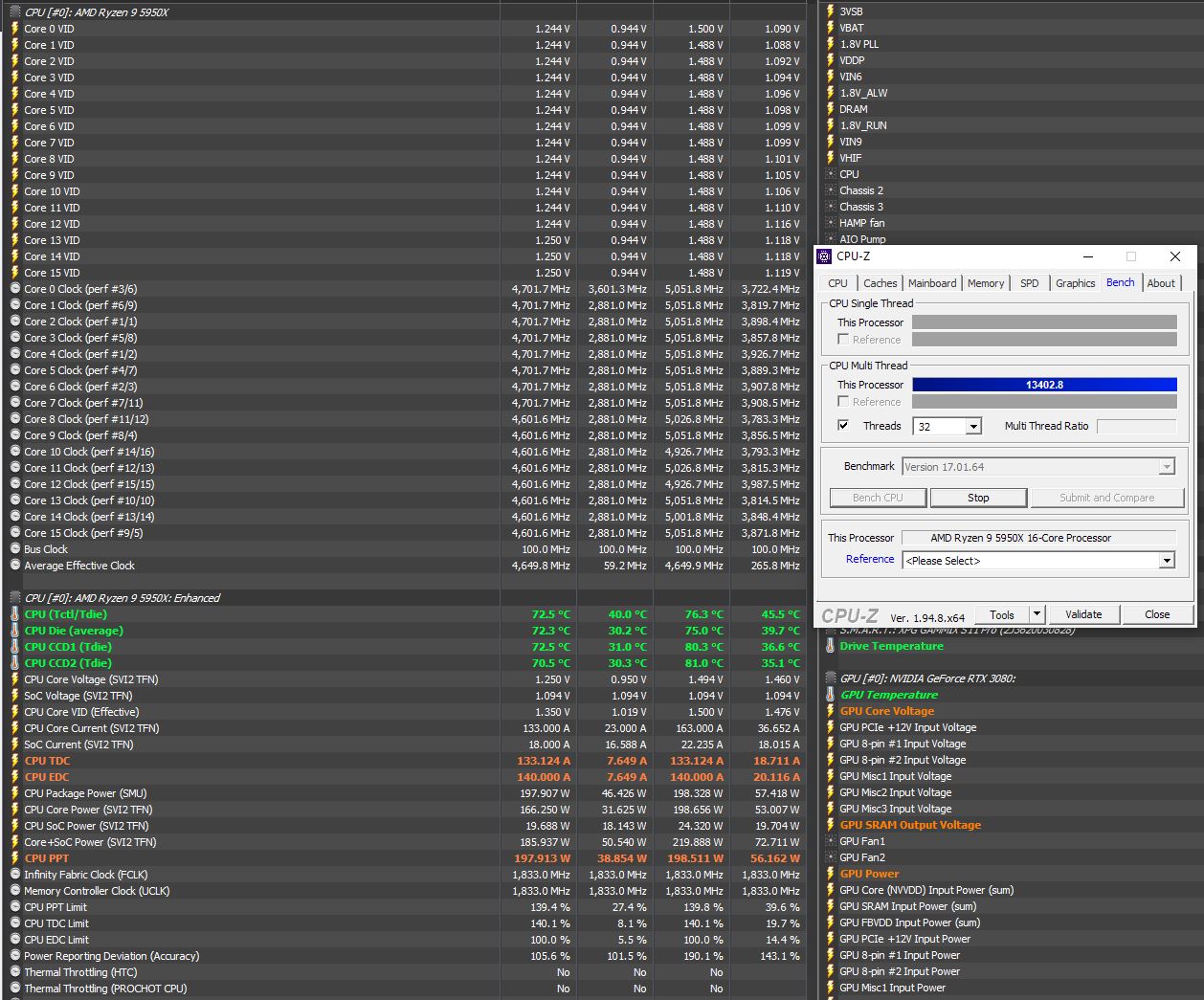Click the Reference link label
1204x1000 pixels.
tap(870, 559)
